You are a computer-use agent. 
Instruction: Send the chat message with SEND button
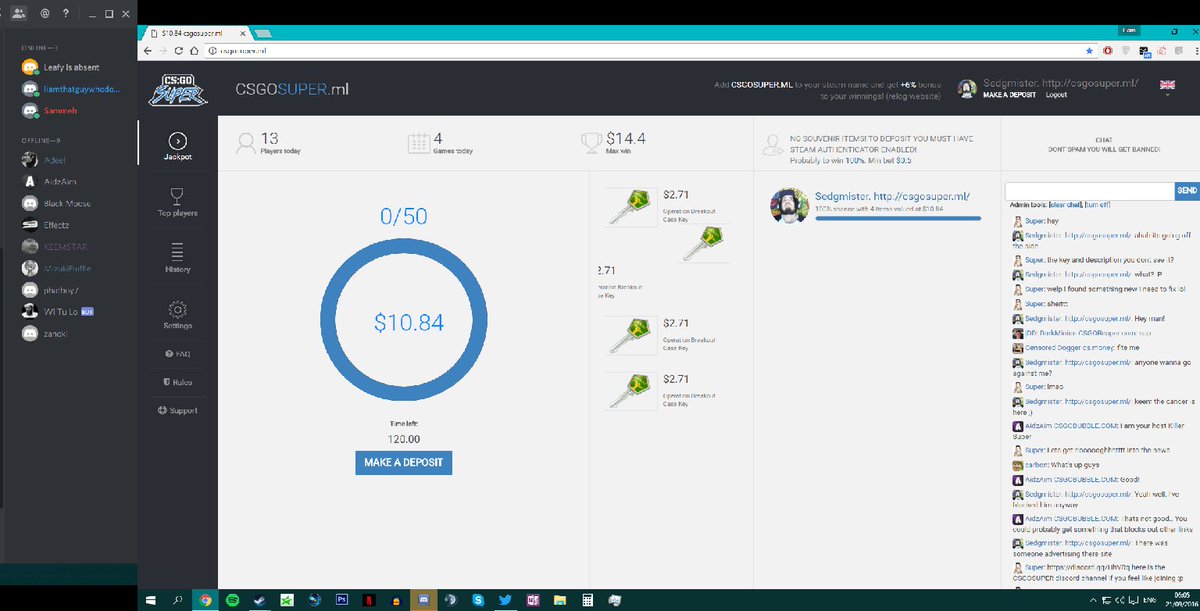[x=1186, y=190]
